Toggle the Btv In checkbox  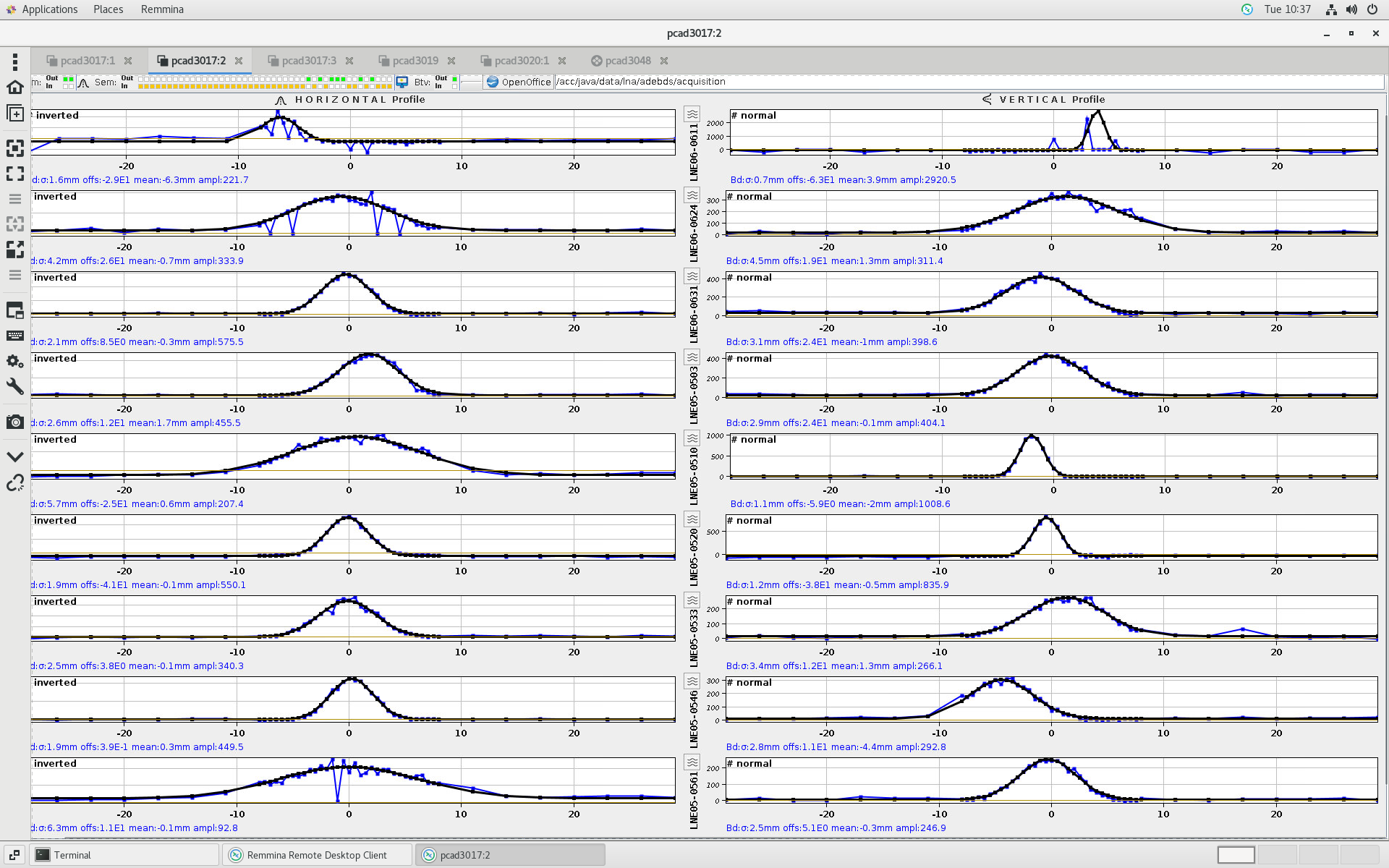click(454, 86)
